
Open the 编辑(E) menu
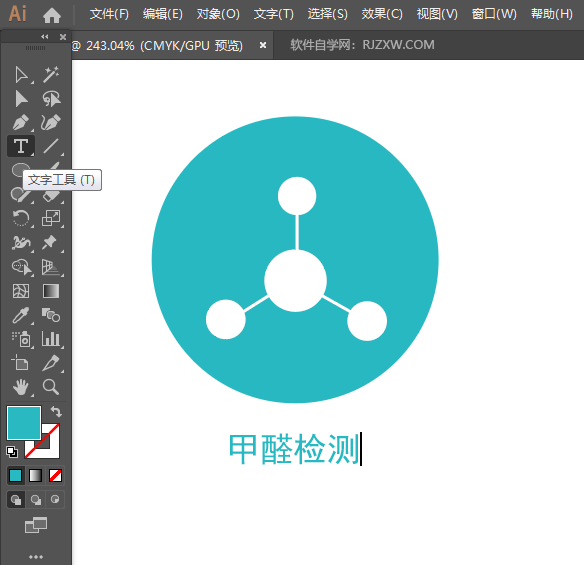(x=163, y=14)
